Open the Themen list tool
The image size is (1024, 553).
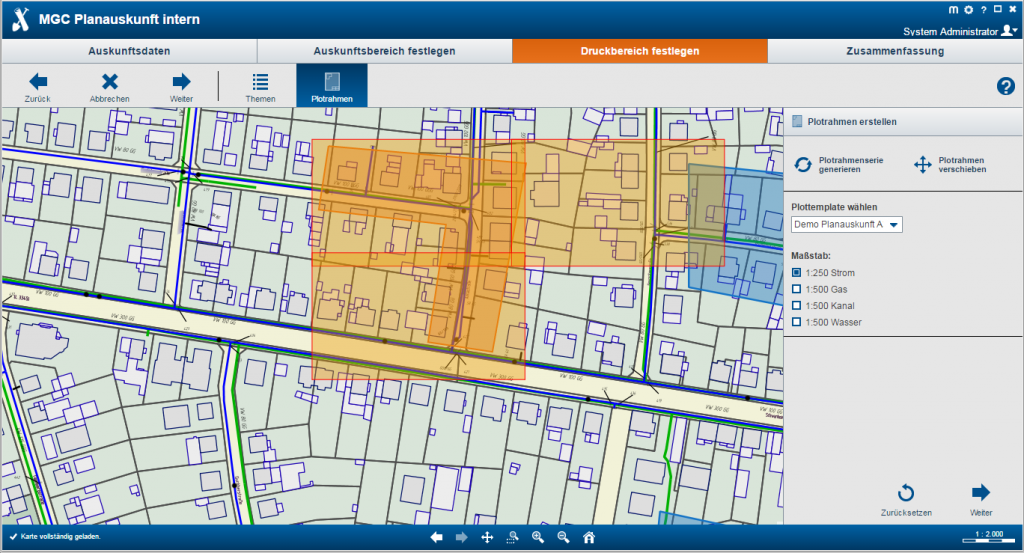pyautogui.click(x=260, y=84)
